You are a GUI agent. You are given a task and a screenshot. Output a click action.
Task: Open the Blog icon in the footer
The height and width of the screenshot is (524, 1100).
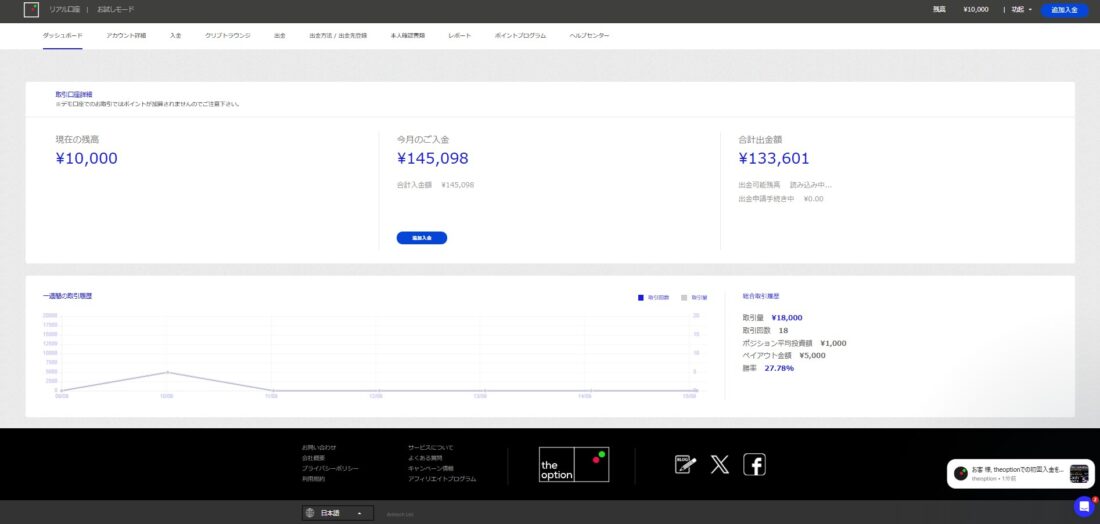click(x=685, y=464)
